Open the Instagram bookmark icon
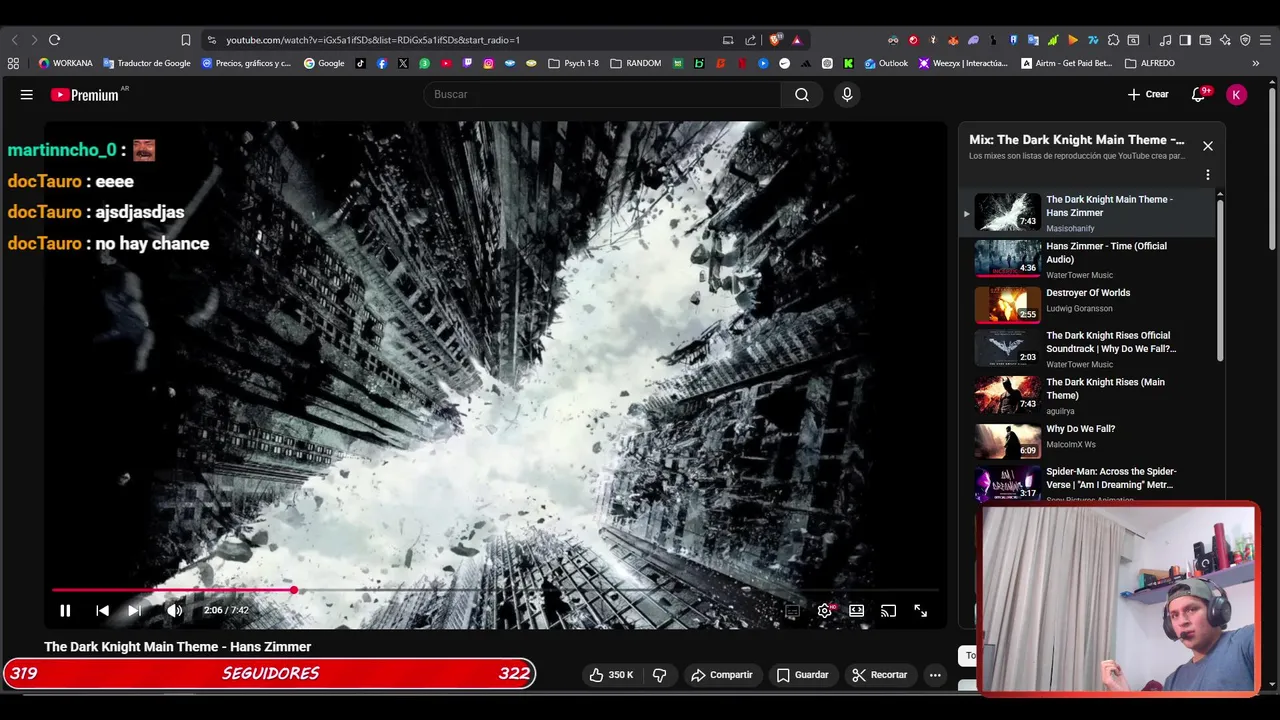This screenshot has height=720, width=1280. click(488, 63)
